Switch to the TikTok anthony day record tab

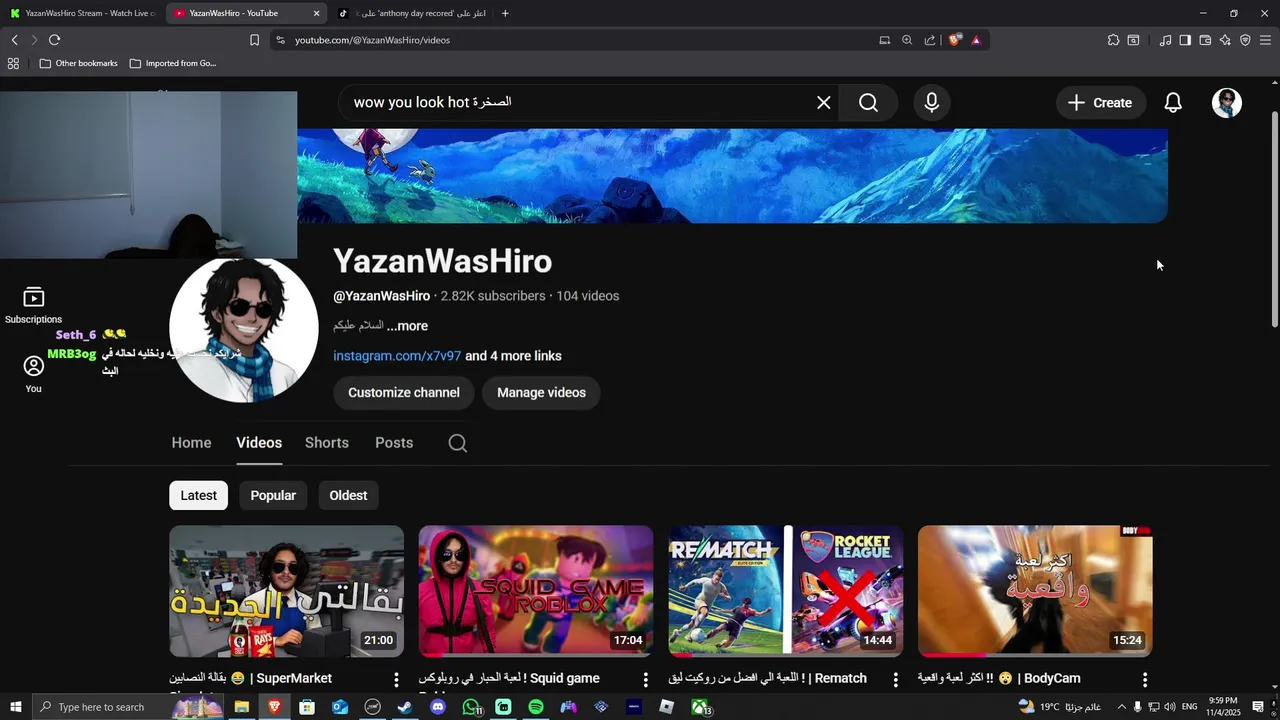(411, 13)
